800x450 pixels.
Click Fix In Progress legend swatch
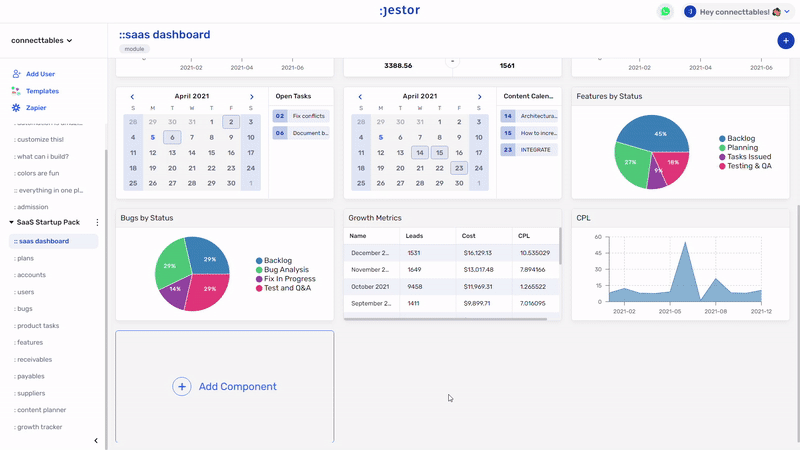coord(259,279)
